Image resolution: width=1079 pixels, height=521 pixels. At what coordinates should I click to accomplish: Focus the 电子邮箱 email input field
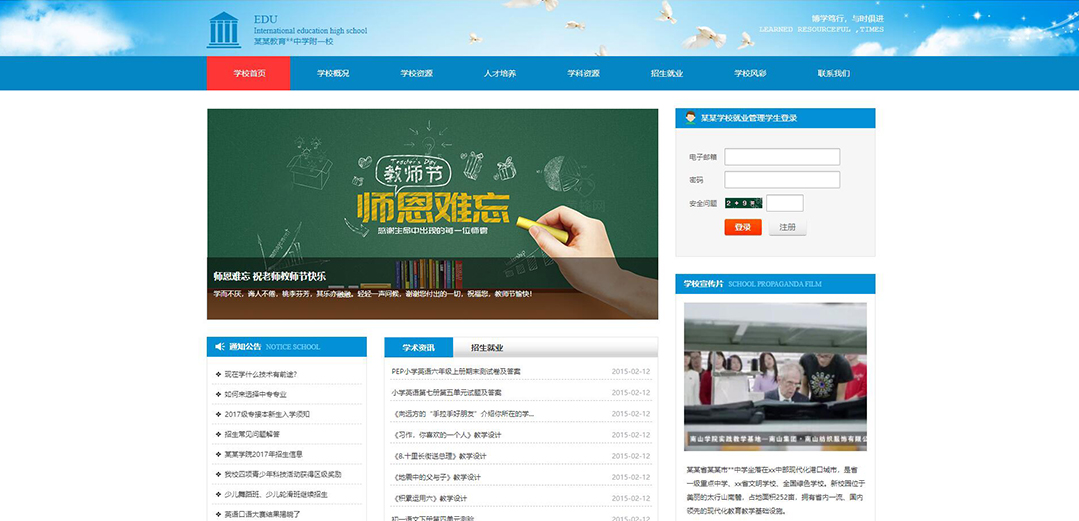coord(782,157)
